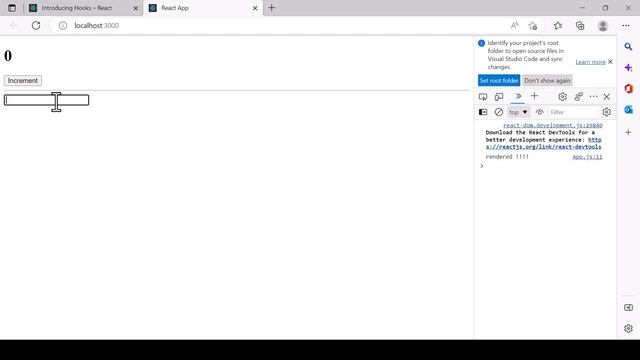Click the console prompt chevron
Screen dimensions: 640x360
(x=482, y=166)
